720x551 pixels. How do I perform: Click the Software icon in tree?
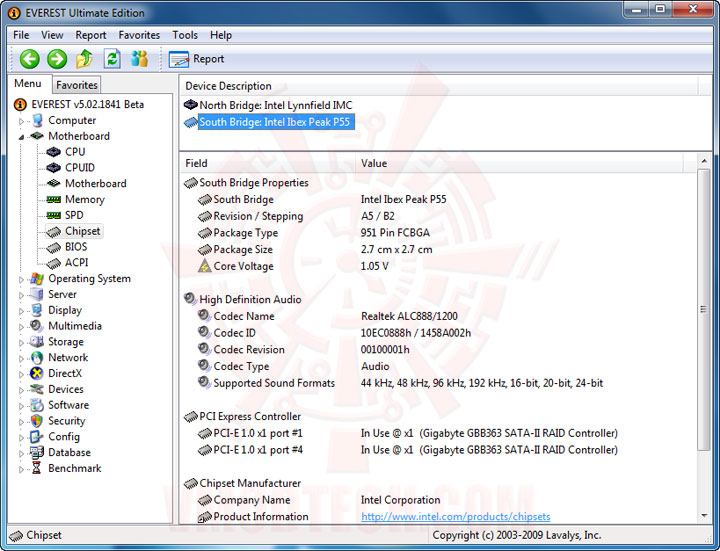pyautogui.click(x=37, y=405)
